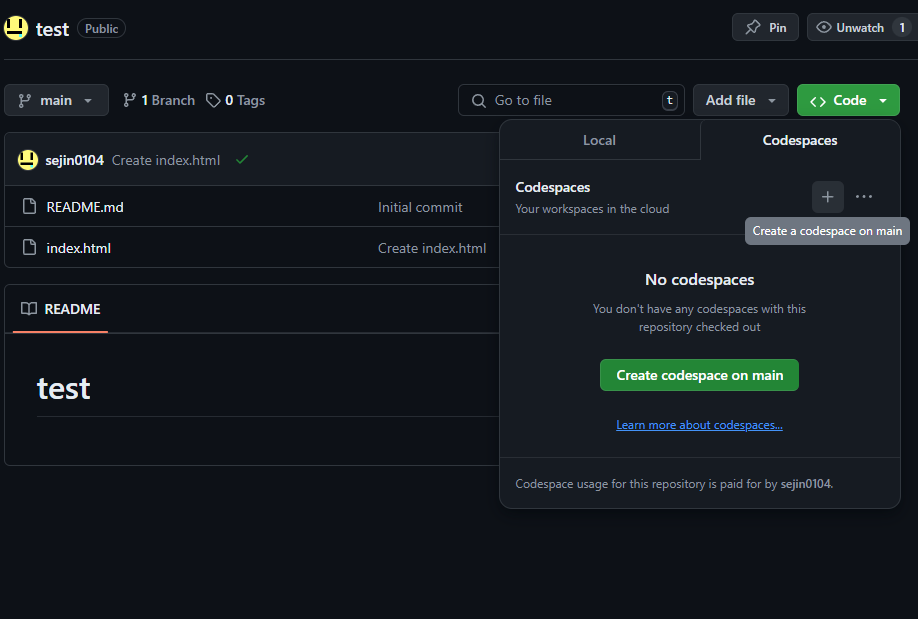Click the plus icon to create codespace
The height and width of the screenshot is (619, 918).
tap(827, 197)
